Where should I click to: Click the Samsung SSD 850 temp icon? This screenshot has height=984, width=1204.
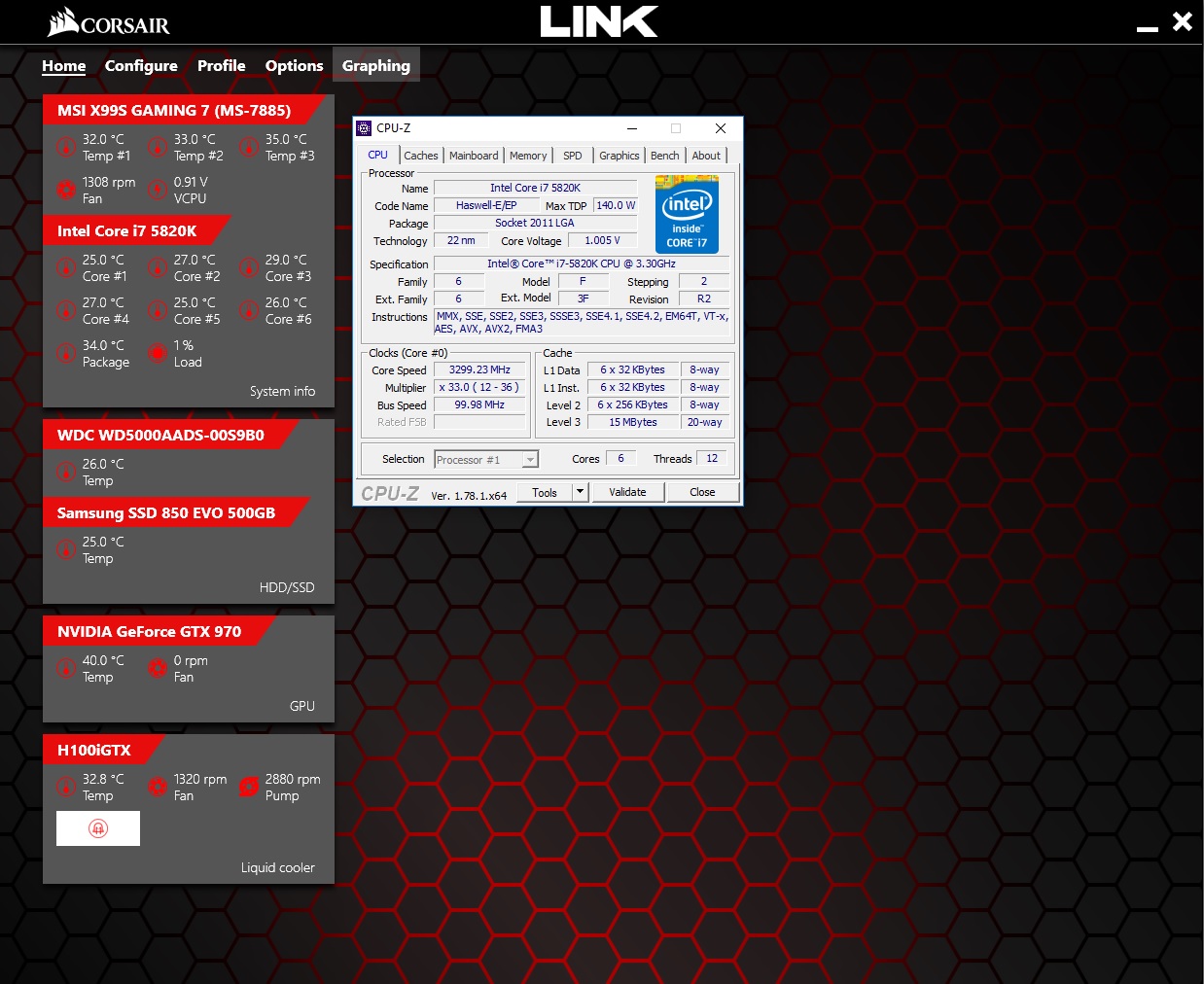[65, 550]
